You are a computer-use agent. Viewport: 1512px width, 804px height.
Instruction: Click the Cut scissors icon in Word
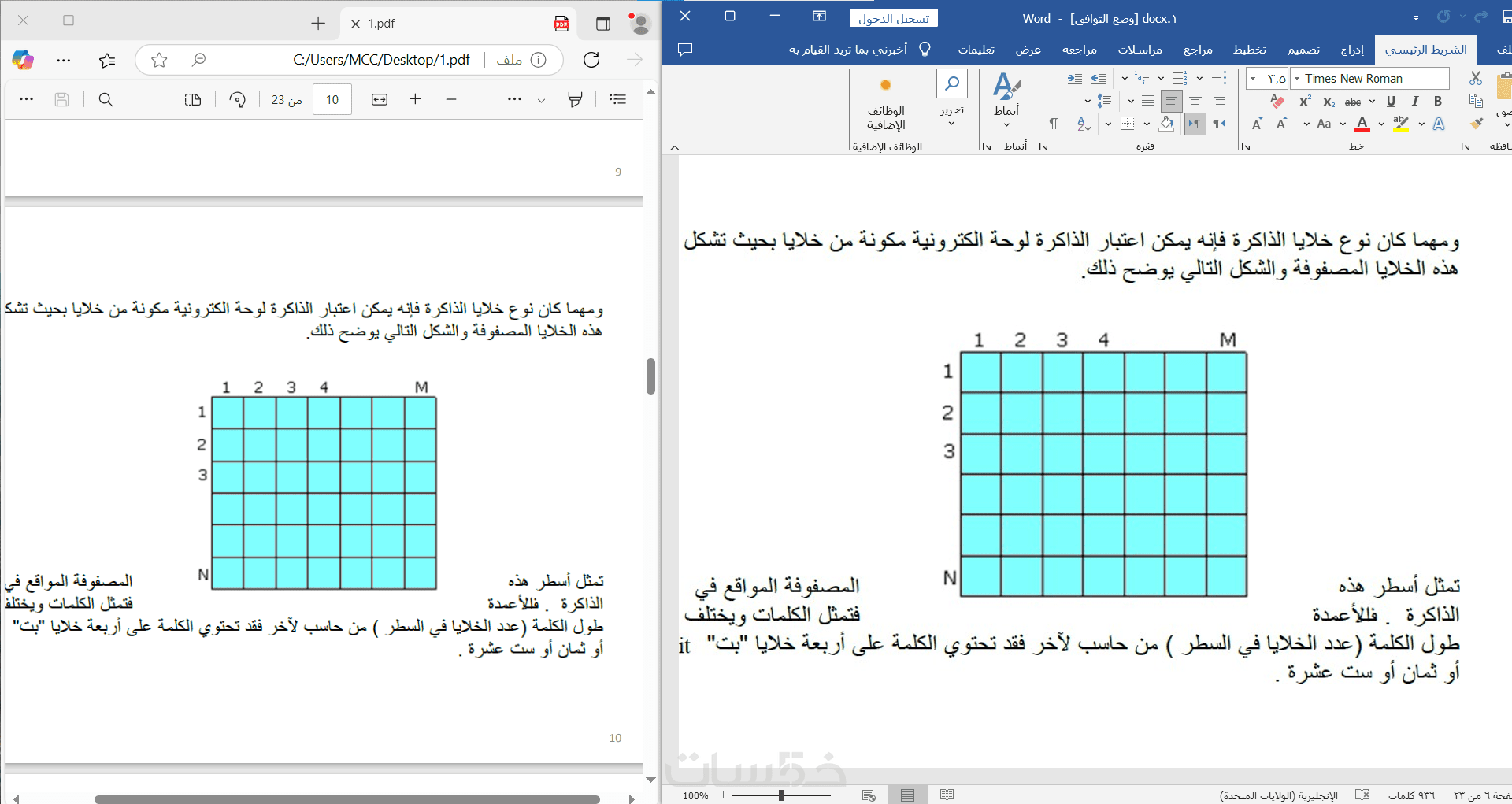1475,78
